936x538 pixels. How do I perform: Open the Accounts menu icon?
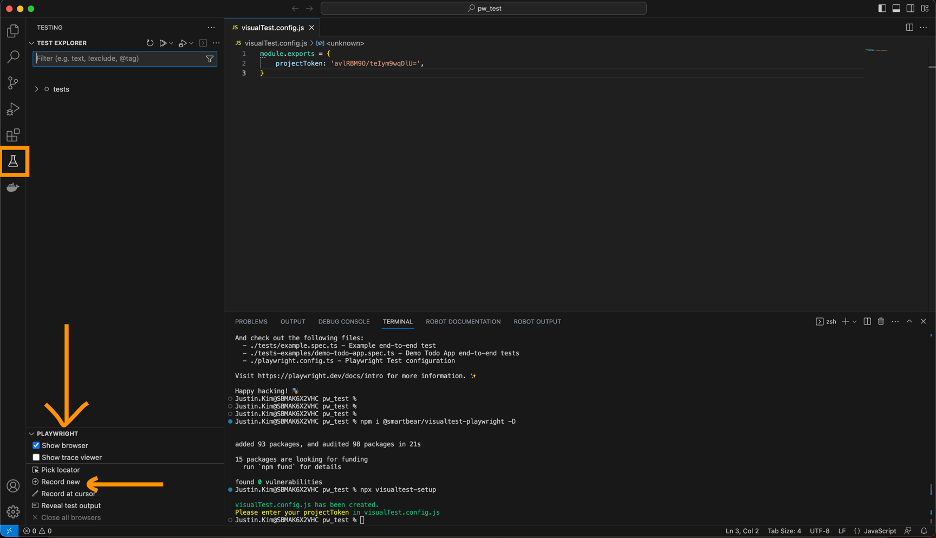pyautogui.click(x=13, y=486)
